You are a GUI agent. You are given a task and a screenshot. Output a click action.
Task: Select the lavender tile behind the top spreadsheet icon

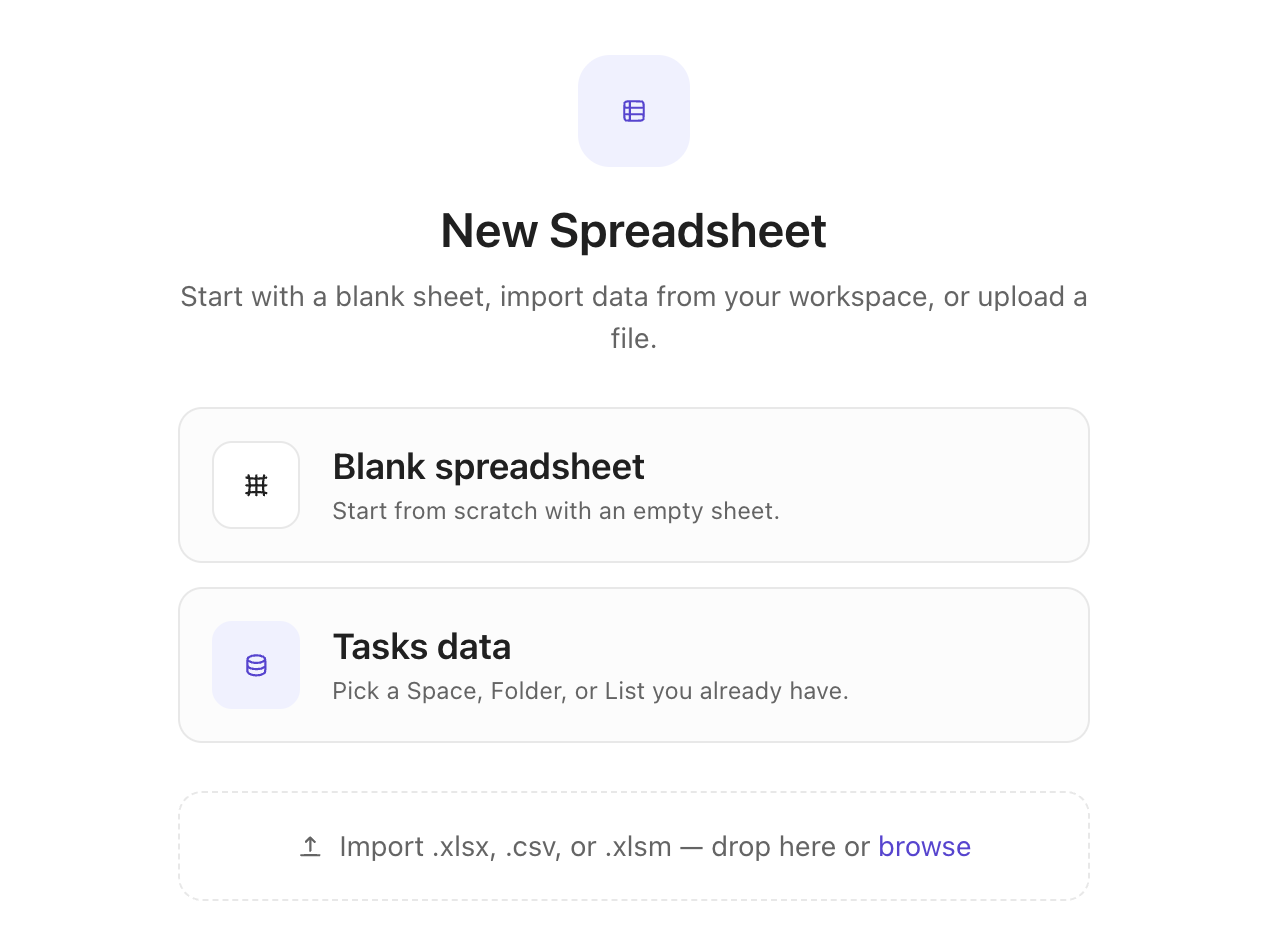tap(634, 111)
